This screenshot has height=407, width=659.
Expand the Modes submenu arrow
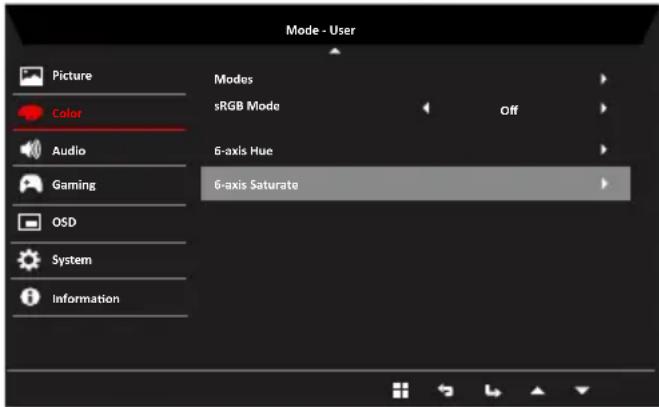604,79
